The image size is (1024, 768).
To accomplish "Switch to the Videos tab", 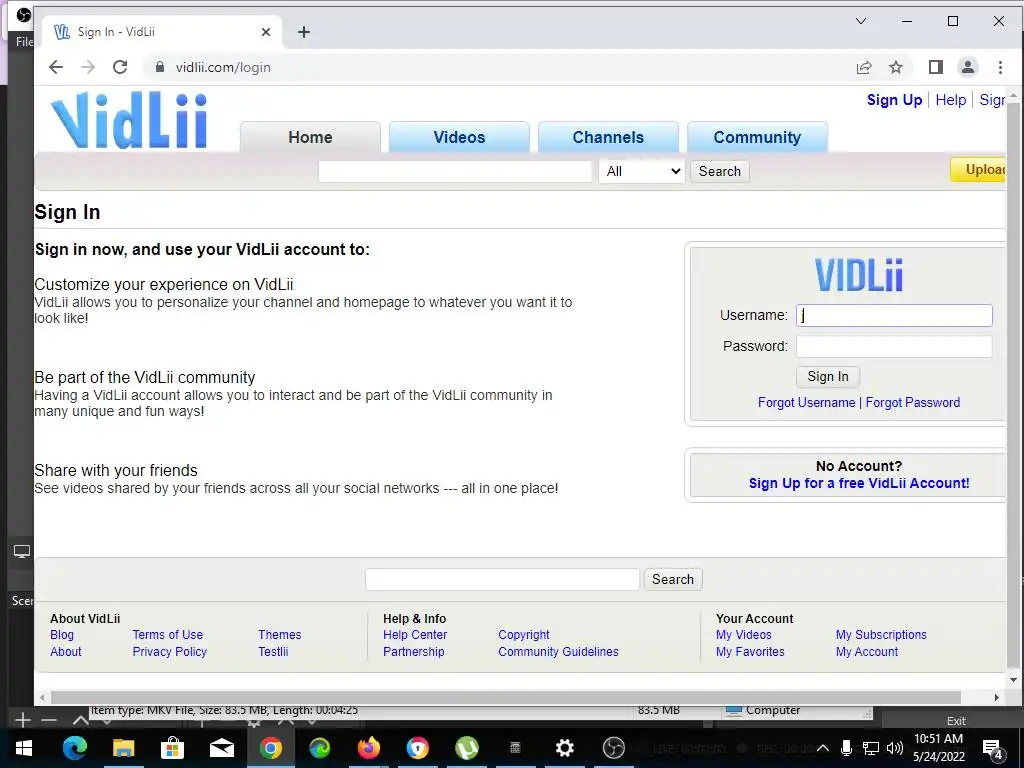I will click(459, 137).
